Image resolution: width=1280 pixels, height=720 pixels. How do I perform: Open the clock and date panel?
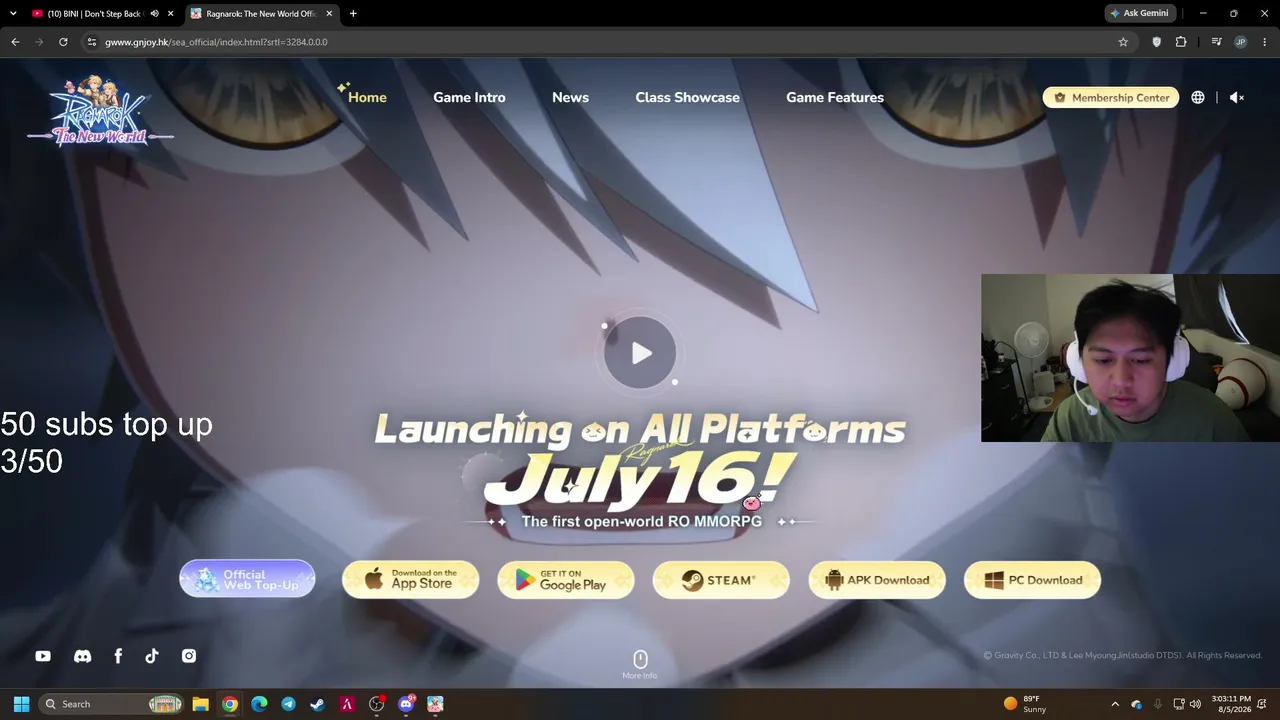coord(1231,704)
